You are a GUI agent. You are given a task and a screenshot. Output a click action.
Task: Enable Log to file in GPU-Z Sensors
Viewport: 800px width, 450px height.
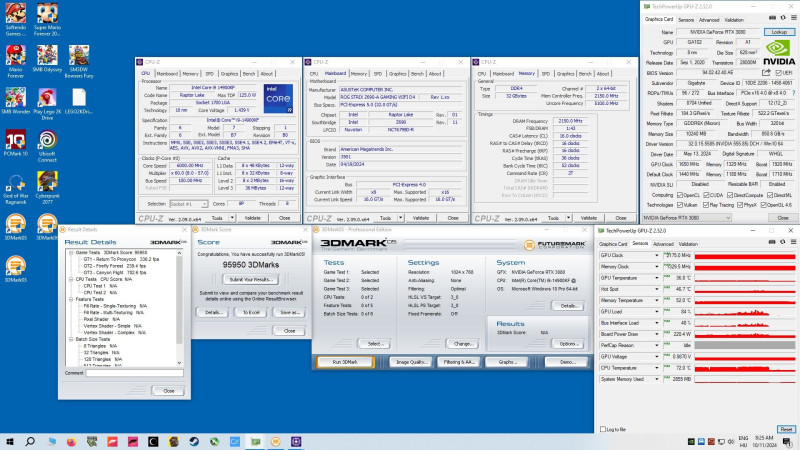[x=603, y=429]
